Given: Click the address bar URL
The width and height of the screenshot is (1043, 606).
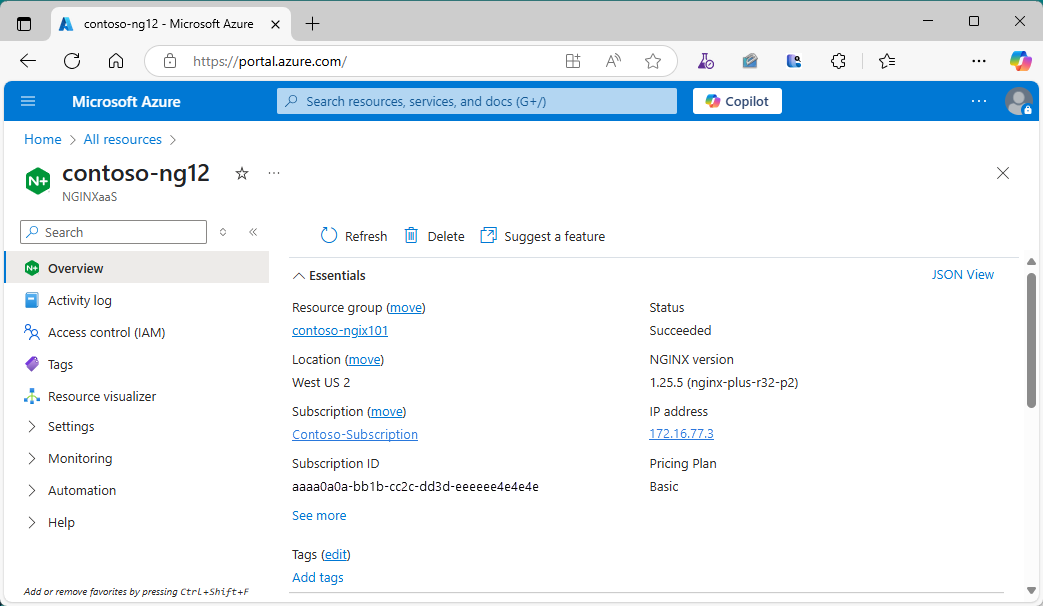Looking at the screenshot, I should [x=270, y=61].
